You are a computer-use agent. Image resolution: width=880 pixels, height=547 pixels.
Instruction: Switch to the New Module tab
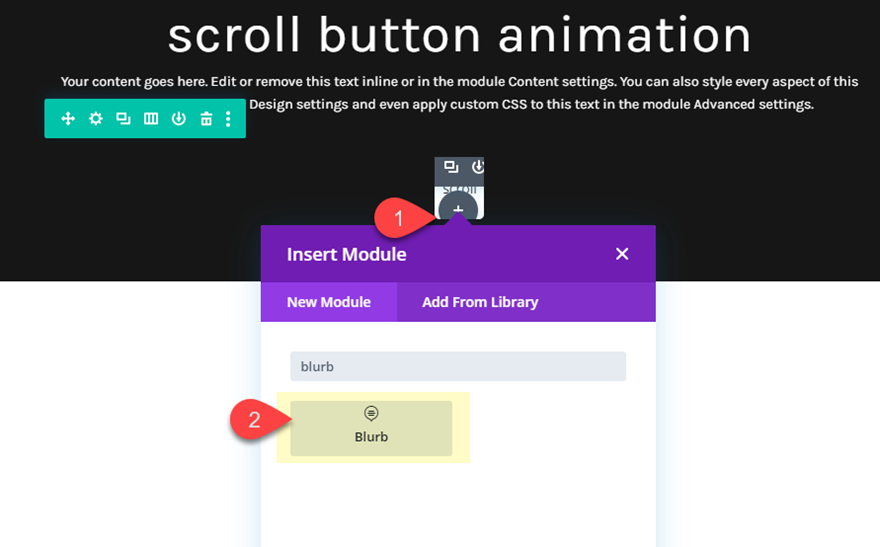click(329, 302)
